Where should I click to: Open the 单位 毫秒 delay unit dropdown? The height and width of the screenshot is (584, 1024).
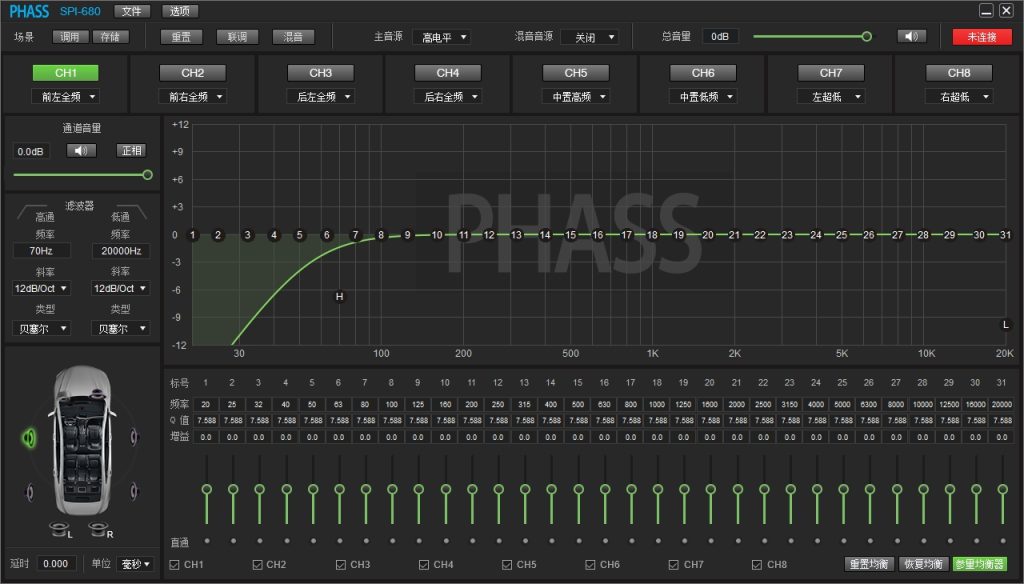pyautogui.click(x=136, y=564)
